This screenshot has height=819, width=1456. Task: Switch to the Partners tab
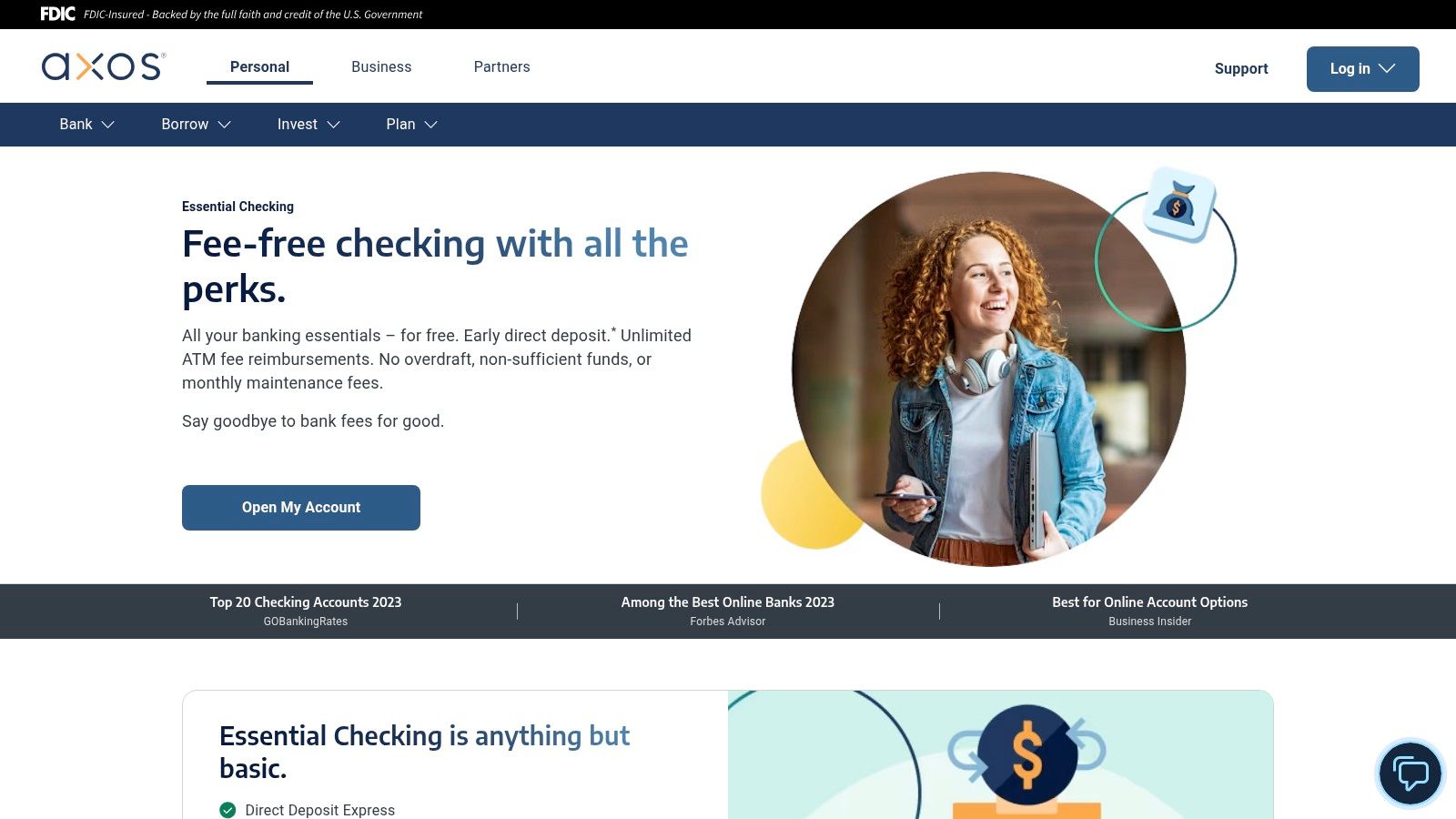tap(501, 66)
